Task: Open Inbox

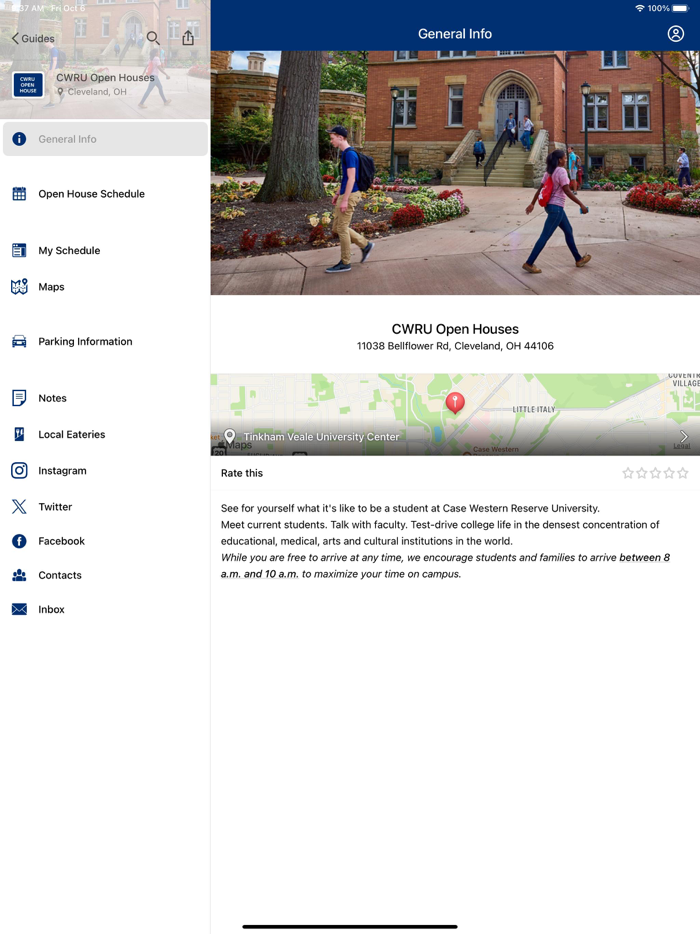Action: tap(105, 609)
